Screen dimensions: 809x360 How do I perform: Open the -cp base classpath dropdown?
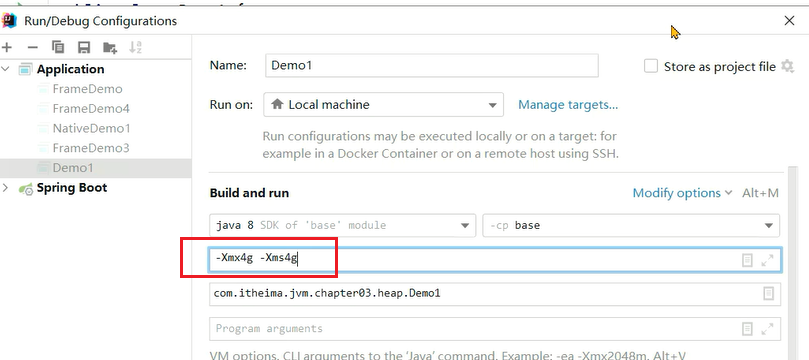[x=631, y=225]
